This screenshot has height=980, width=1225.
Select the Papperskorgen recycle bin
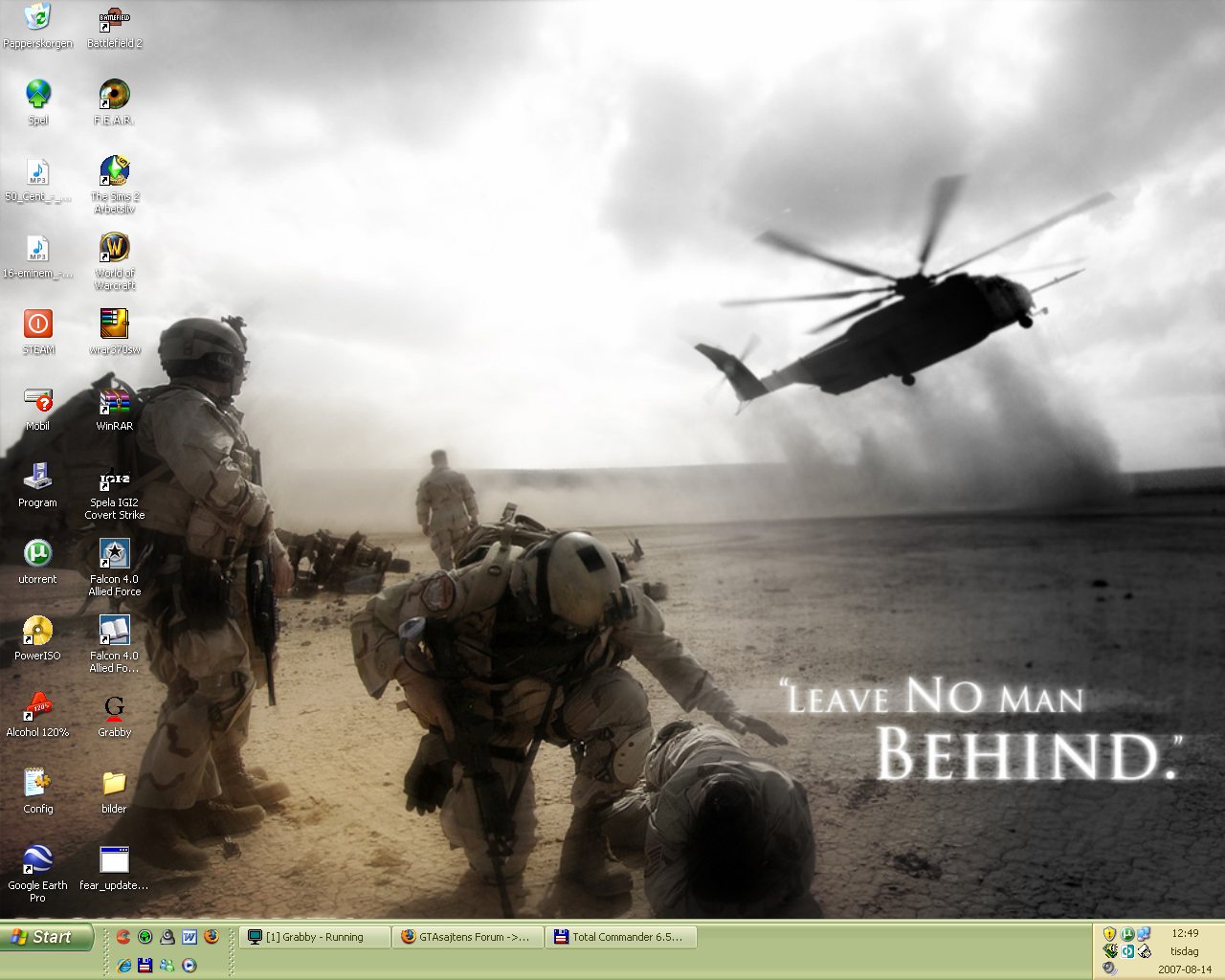coord(38,27)
